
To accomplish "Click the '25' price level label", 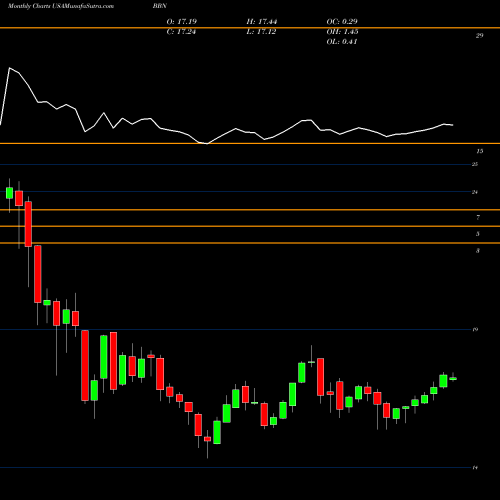I will (475, 164).
